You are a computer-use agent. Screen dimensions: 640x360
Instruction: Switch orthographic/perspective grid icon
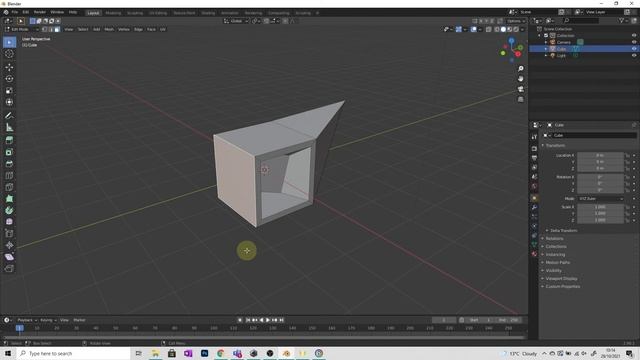click(520, 99)
